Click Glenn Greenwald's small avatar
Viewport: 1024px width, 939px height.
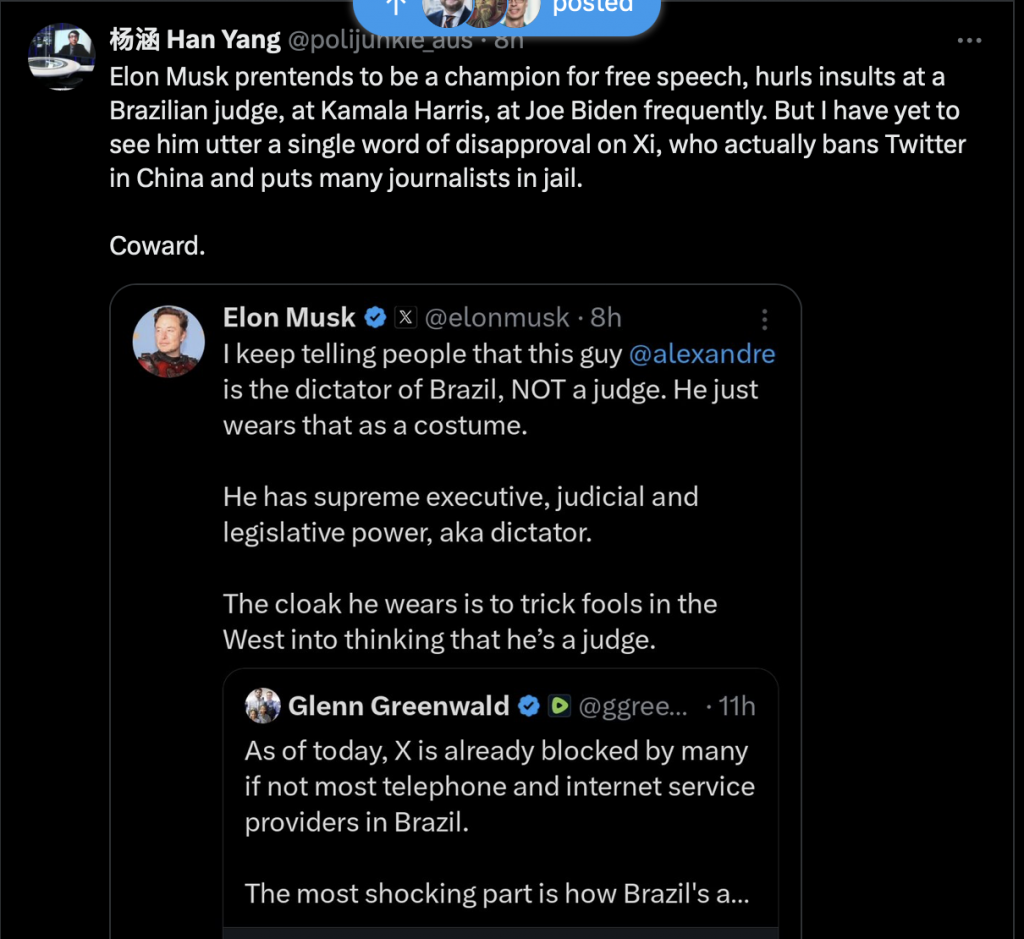tap(263, 706)
